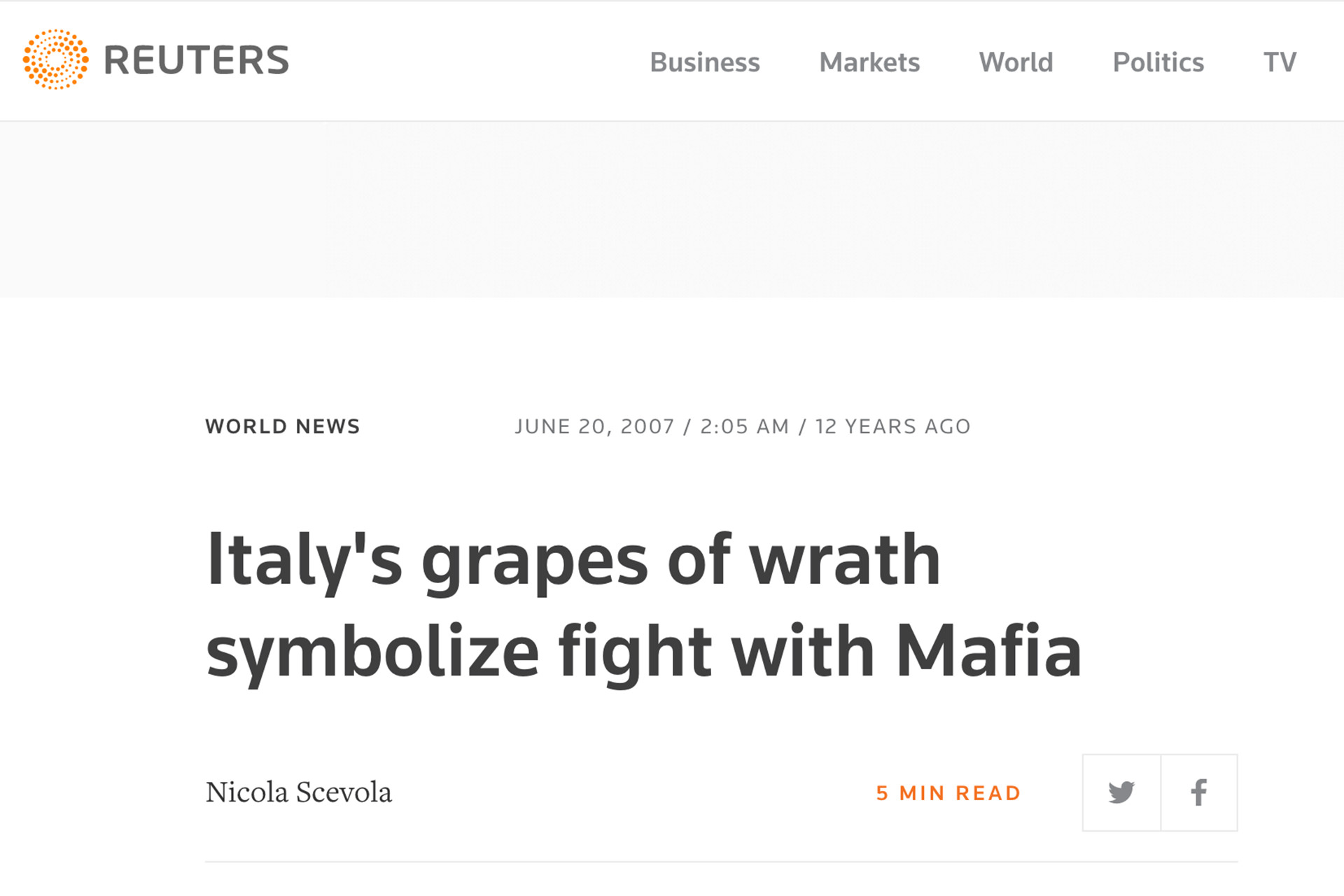Click the 12 YEARS AGO text
1344x896 pixels.
892,426
